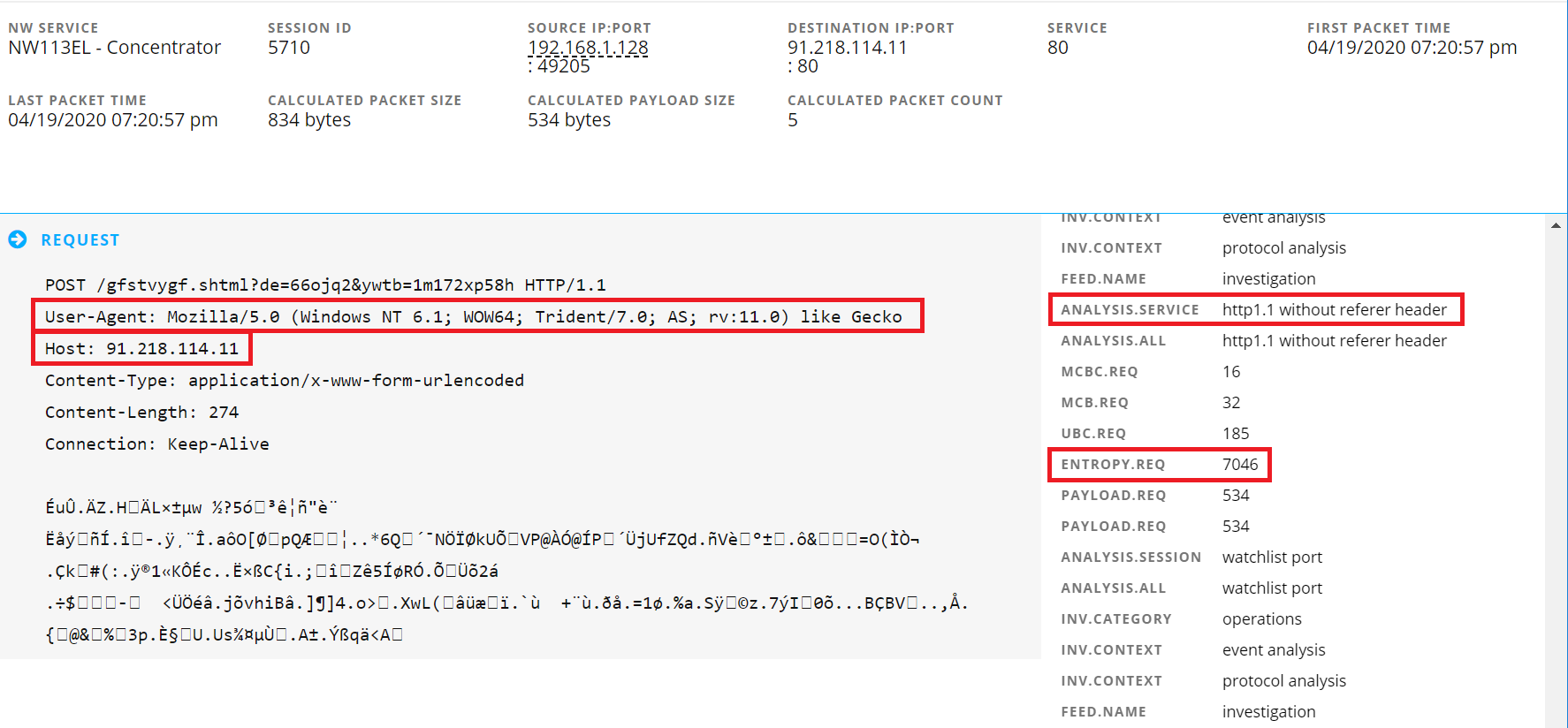Click the scroll up arrow in metadata panel

point(1555,226)
